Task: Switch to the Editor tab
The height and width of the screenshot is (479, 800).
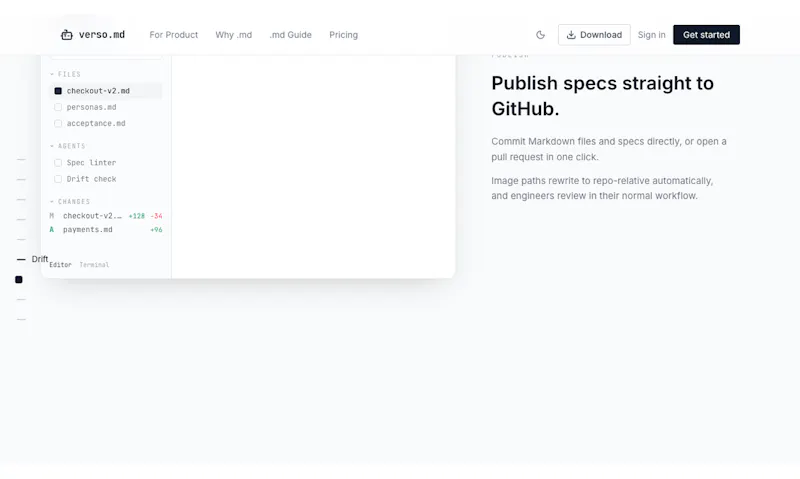Action: coord(60,265)
